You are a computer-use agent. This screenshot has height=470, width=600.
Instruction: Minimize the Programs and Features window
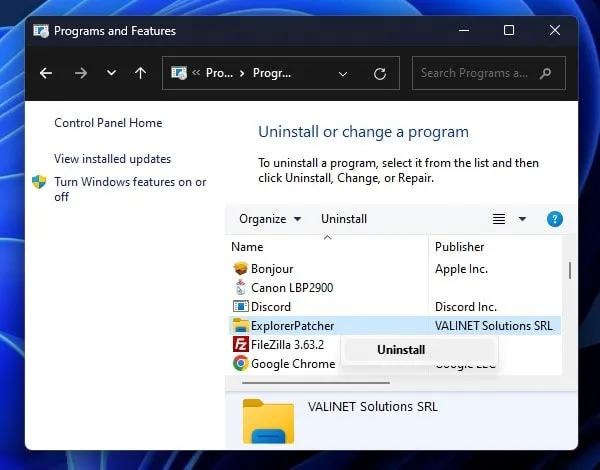point(464,30)
